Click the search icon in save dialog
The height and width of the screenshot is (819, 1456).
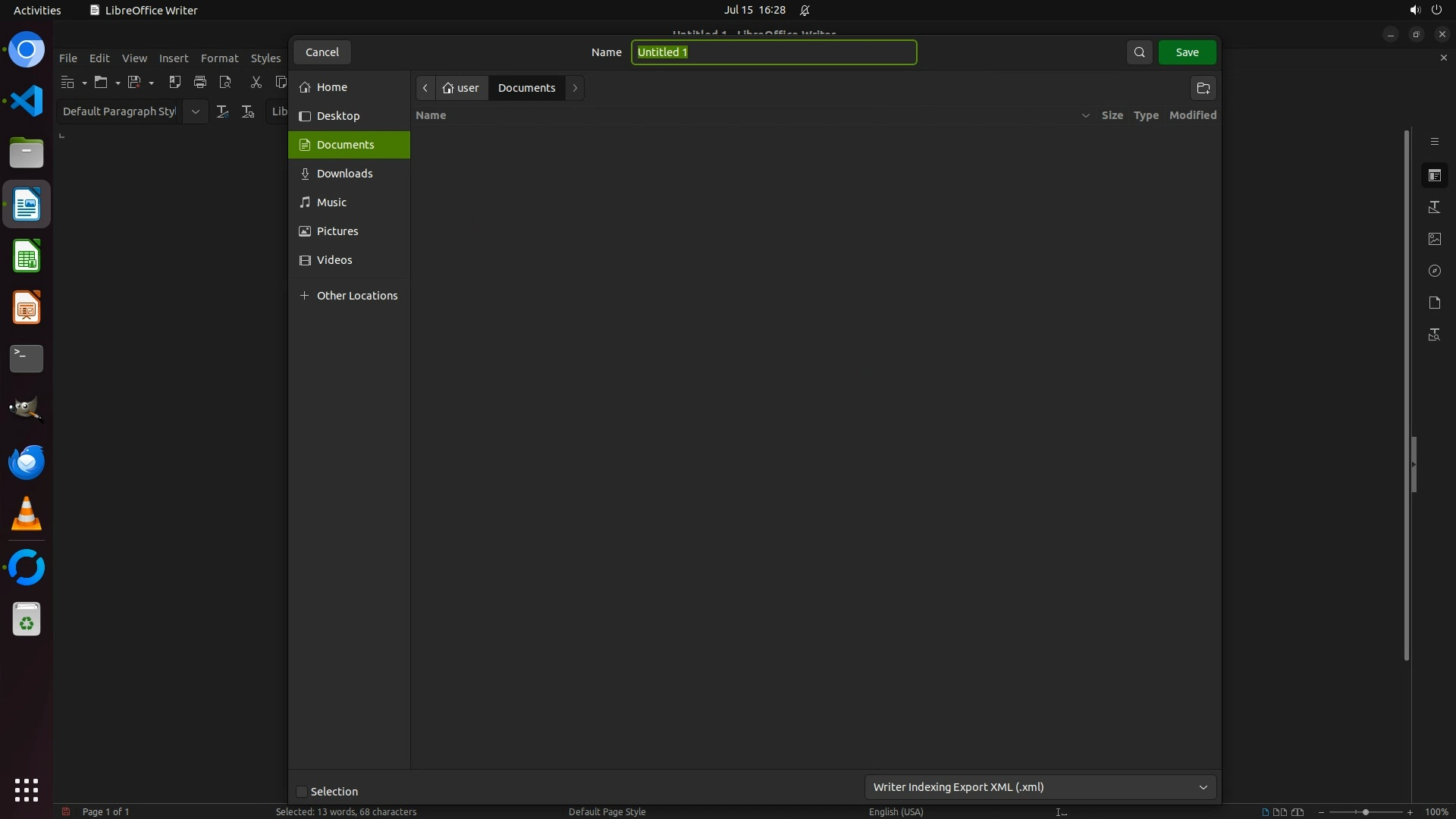[x=1139, y=52]
